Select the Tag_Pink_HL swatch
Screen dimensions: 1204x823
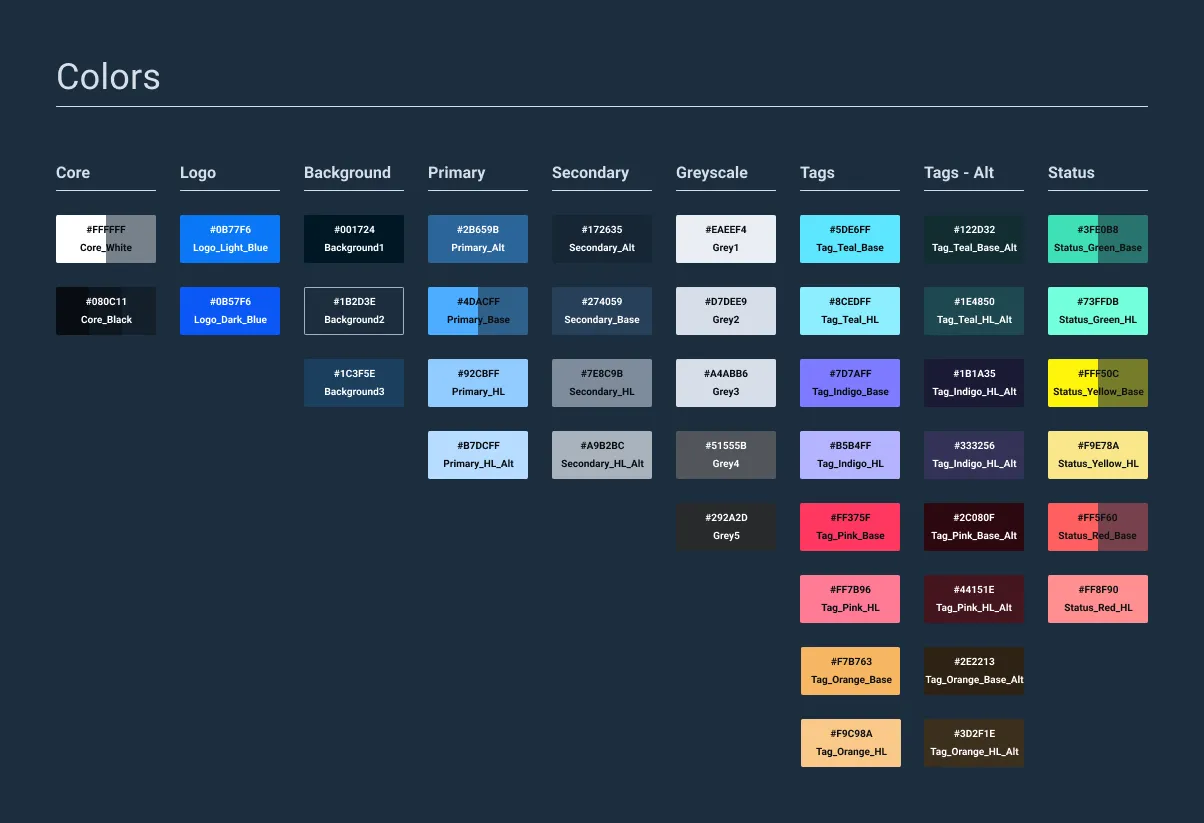click(850, 598)
